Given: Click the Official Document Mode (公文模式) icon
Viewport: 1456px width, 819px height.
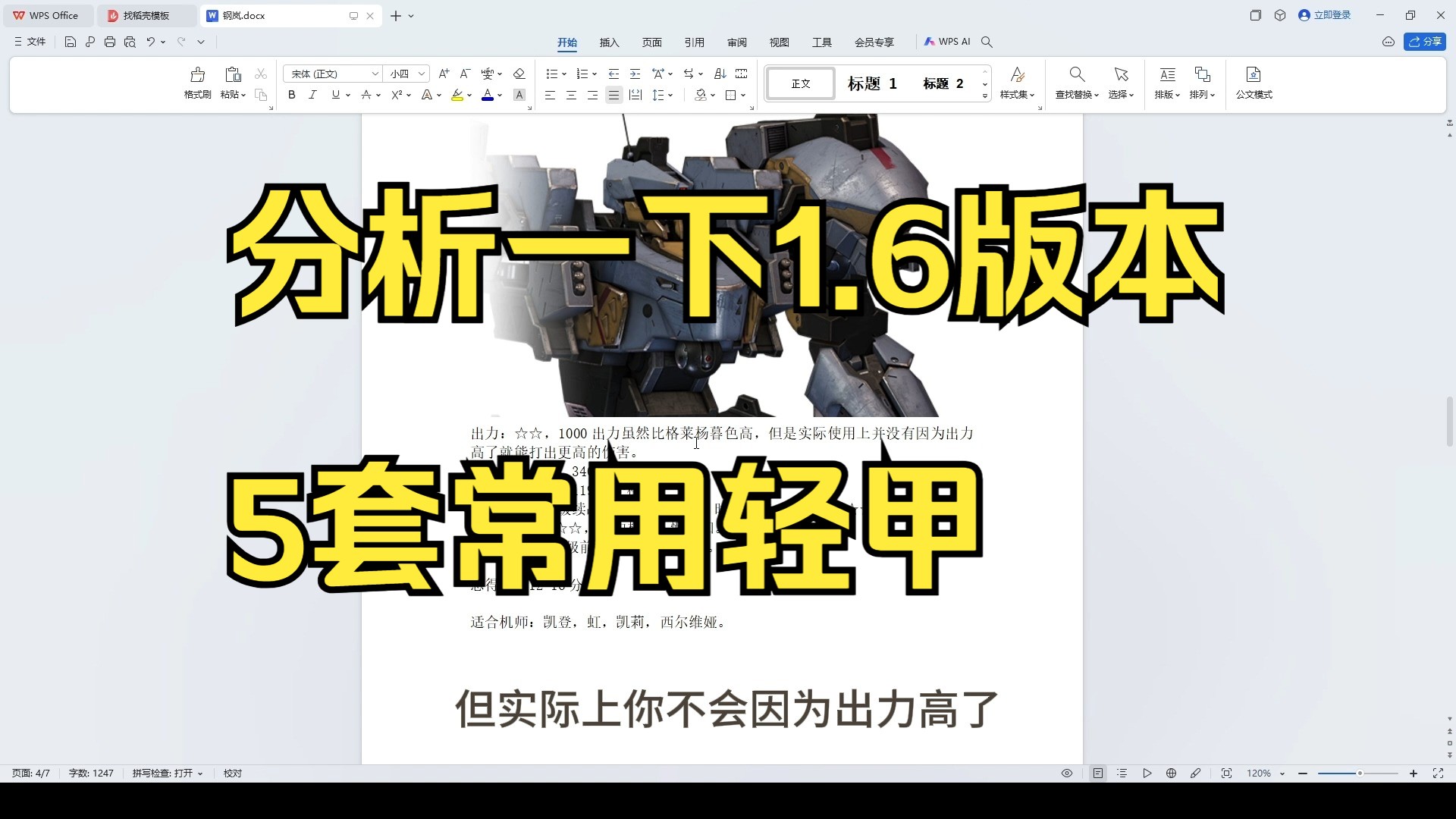Looking at the screenshot, I should 1254,74.
